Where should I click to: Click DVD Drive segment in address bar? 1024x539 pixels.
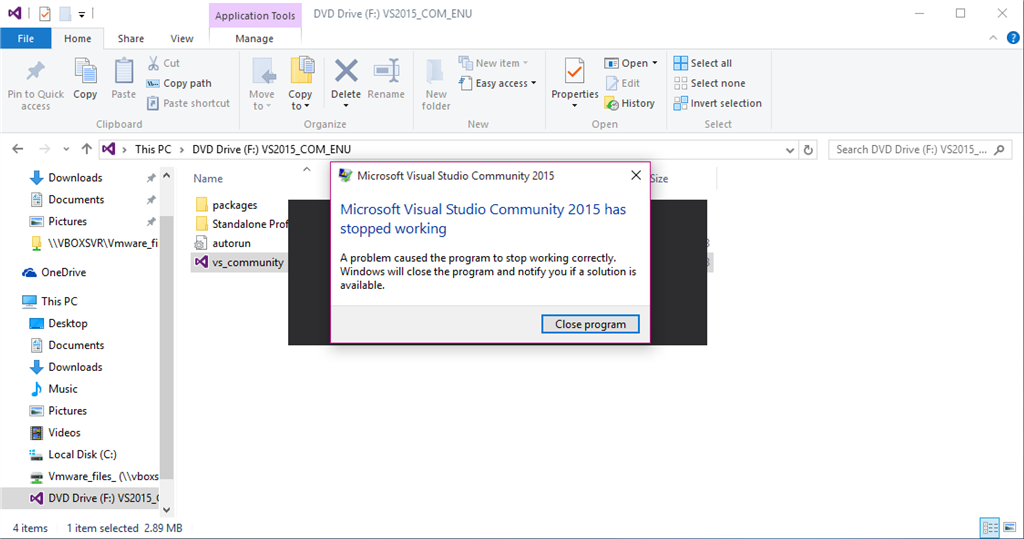coord(271,150)
